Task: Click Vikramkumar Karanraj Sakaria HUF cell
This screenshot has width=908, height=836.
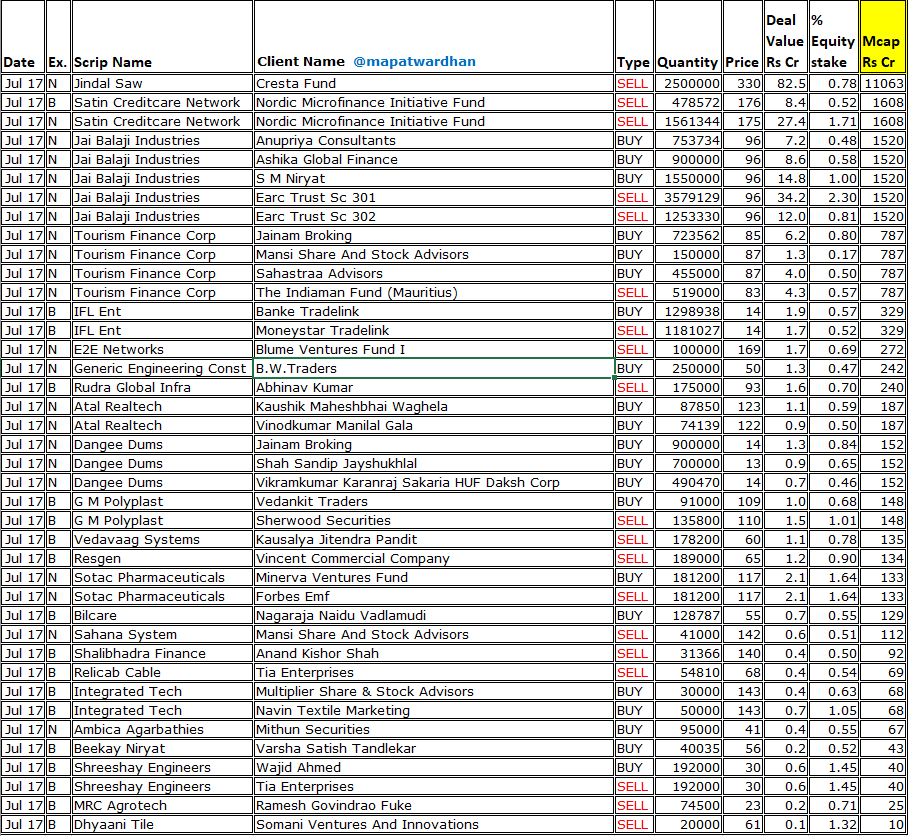Action: [434, 482]
